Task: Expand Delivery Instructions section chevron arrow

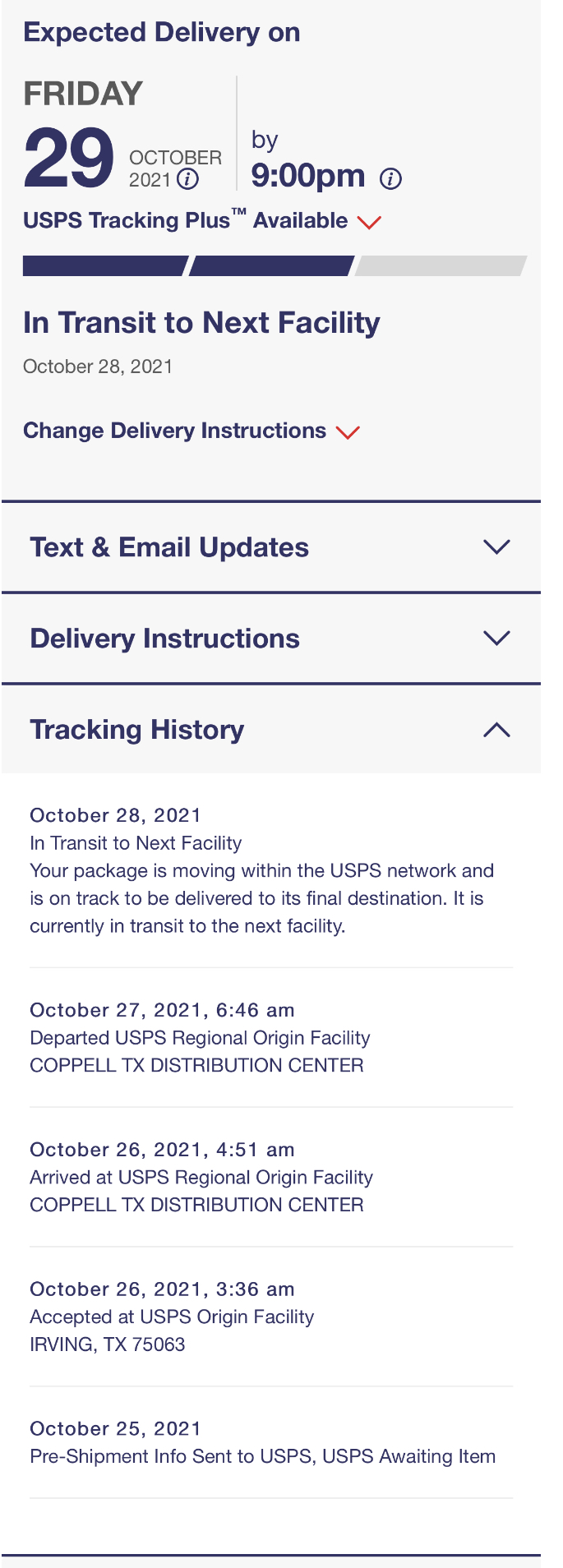Action: point(496,639)
